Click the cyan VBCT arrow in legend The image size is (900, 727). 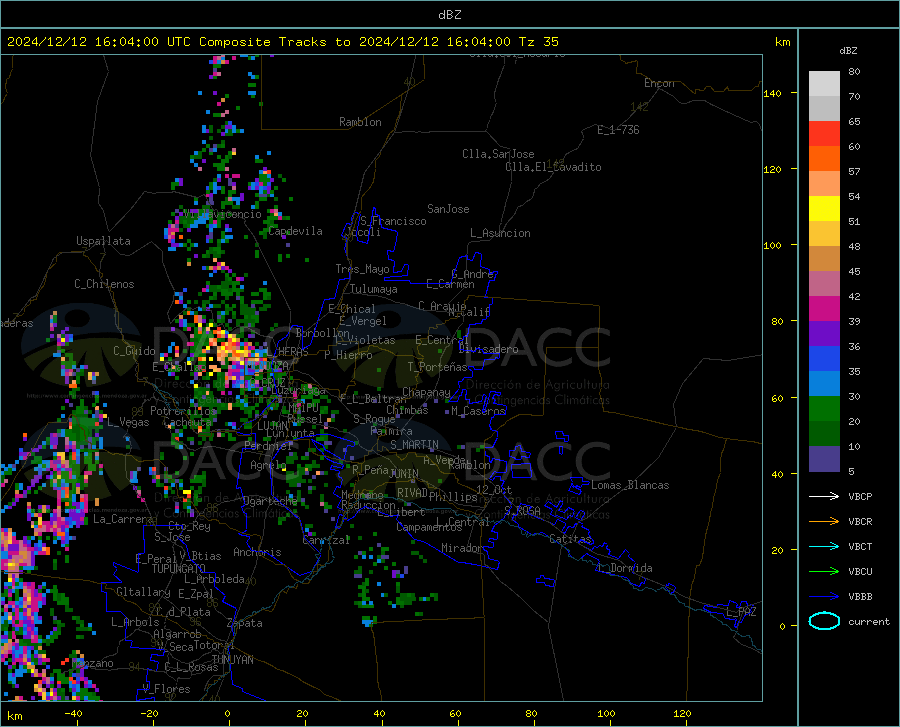pyautogui.click(x=824, y=546)
